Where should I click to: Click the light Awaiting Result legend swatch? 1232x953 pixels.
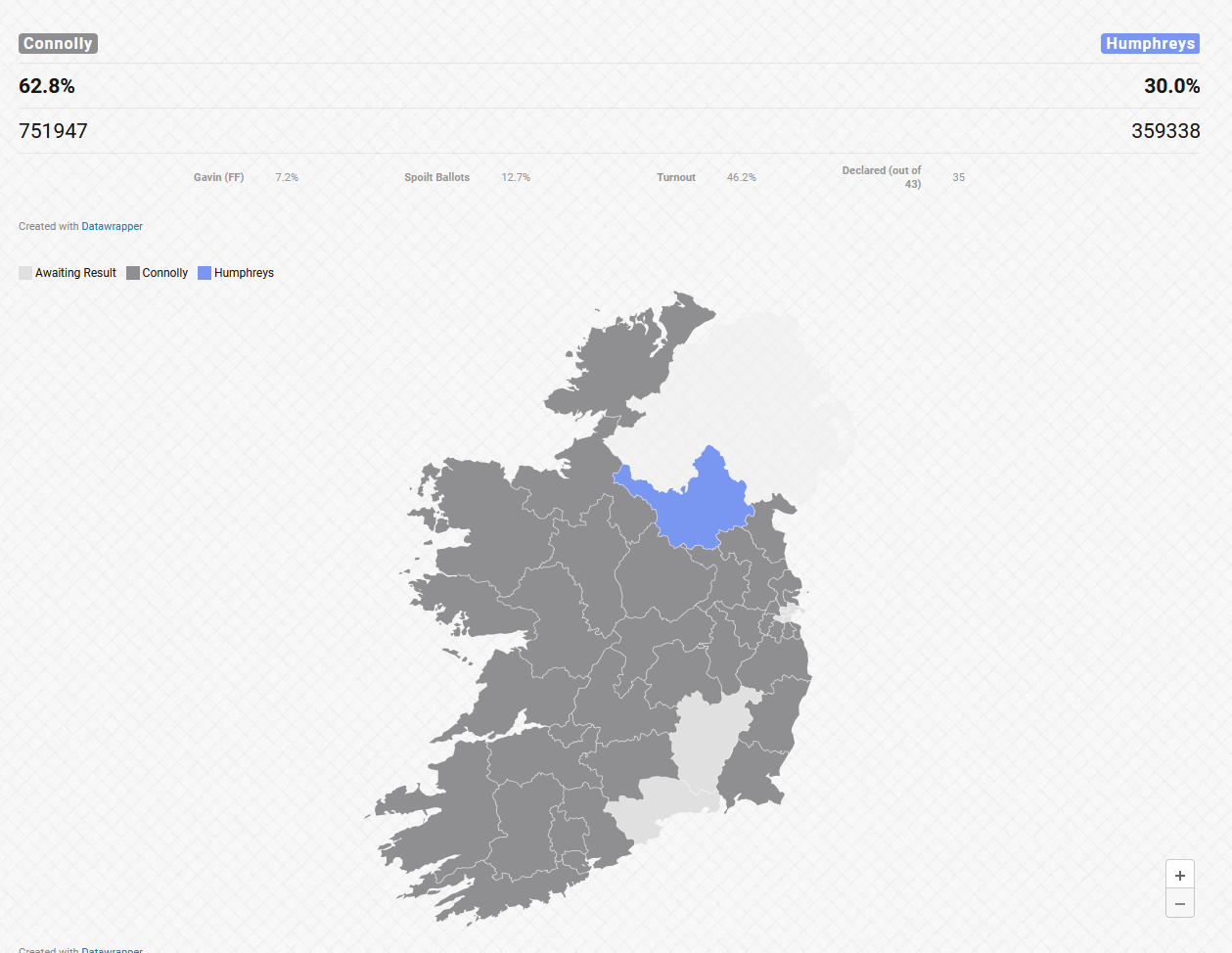pos(25,273)
